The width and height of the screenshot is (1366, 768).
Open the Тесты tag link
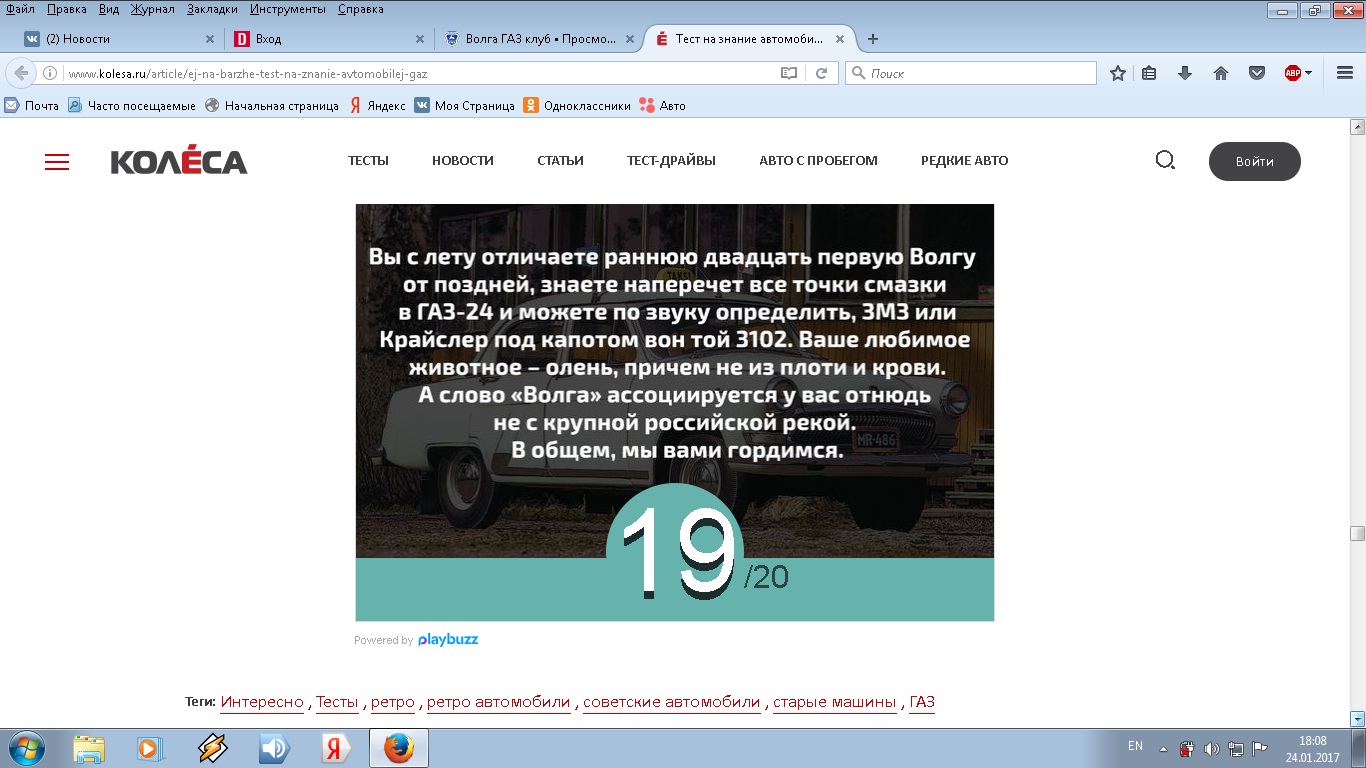coord(337,702)
